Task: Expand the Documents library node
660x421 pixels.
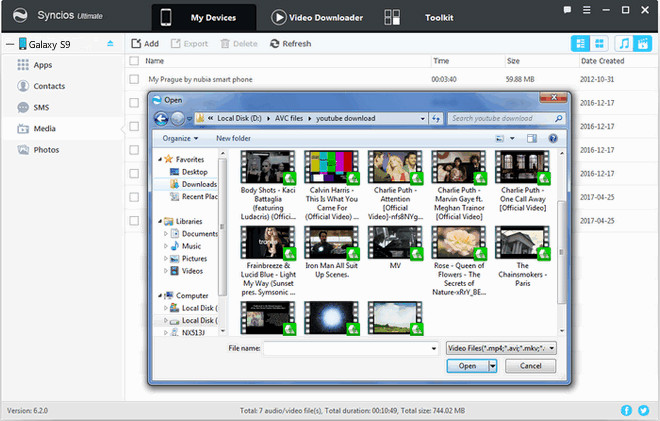Action: [165, 233]
